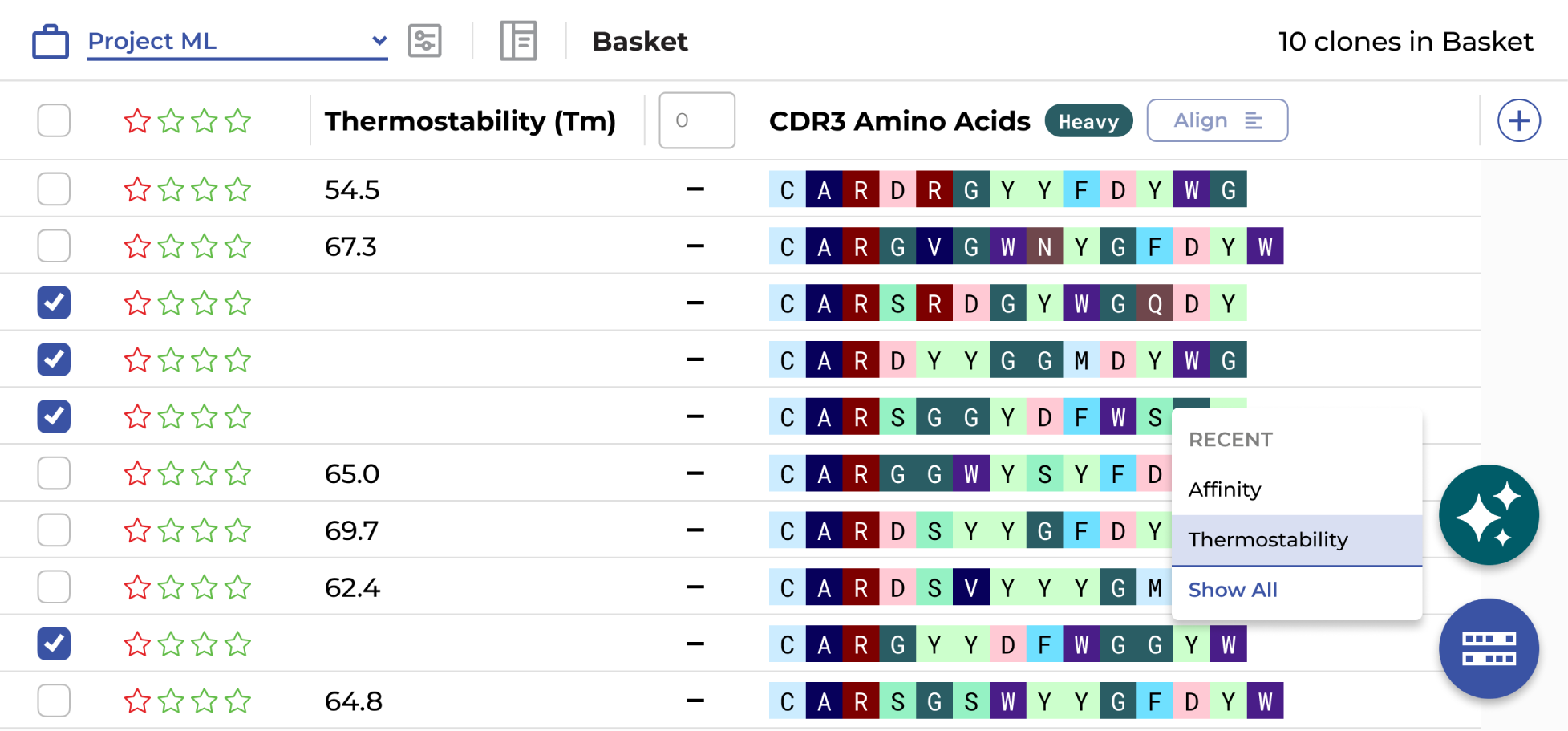1568x731 pixels.
Task: Click the dark red R residue after D in 54.5 row
Action: pyautogui.click(x=934, y=189)
